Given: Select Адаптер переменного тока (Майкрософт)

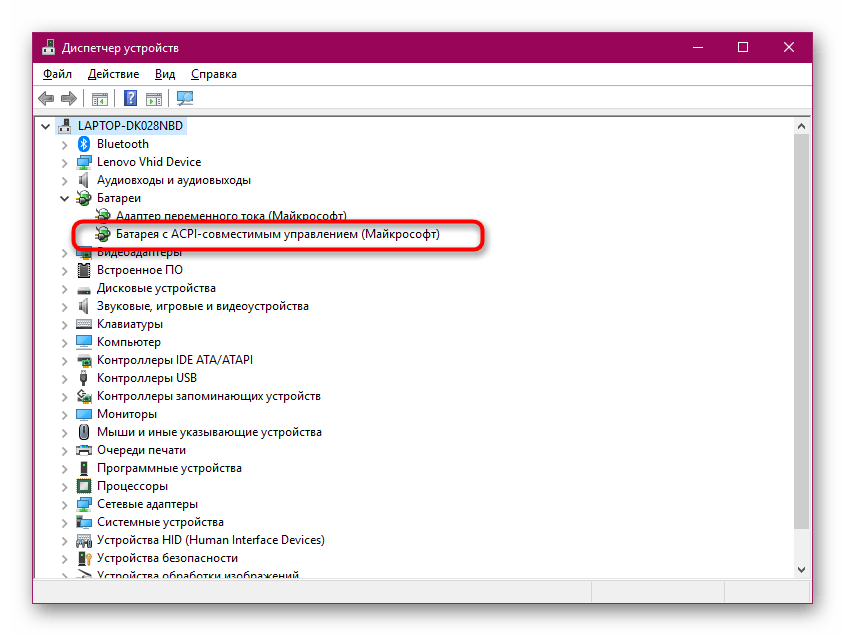Looking at the screenshot, I should [x=230, y=216].
